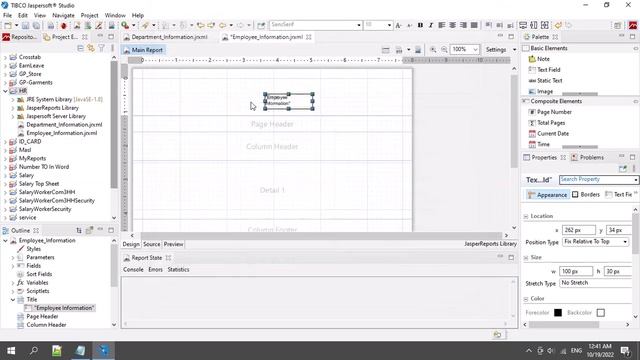Open the font name dropdown
The width and height of the screenshot is (640, 360).
359,25
